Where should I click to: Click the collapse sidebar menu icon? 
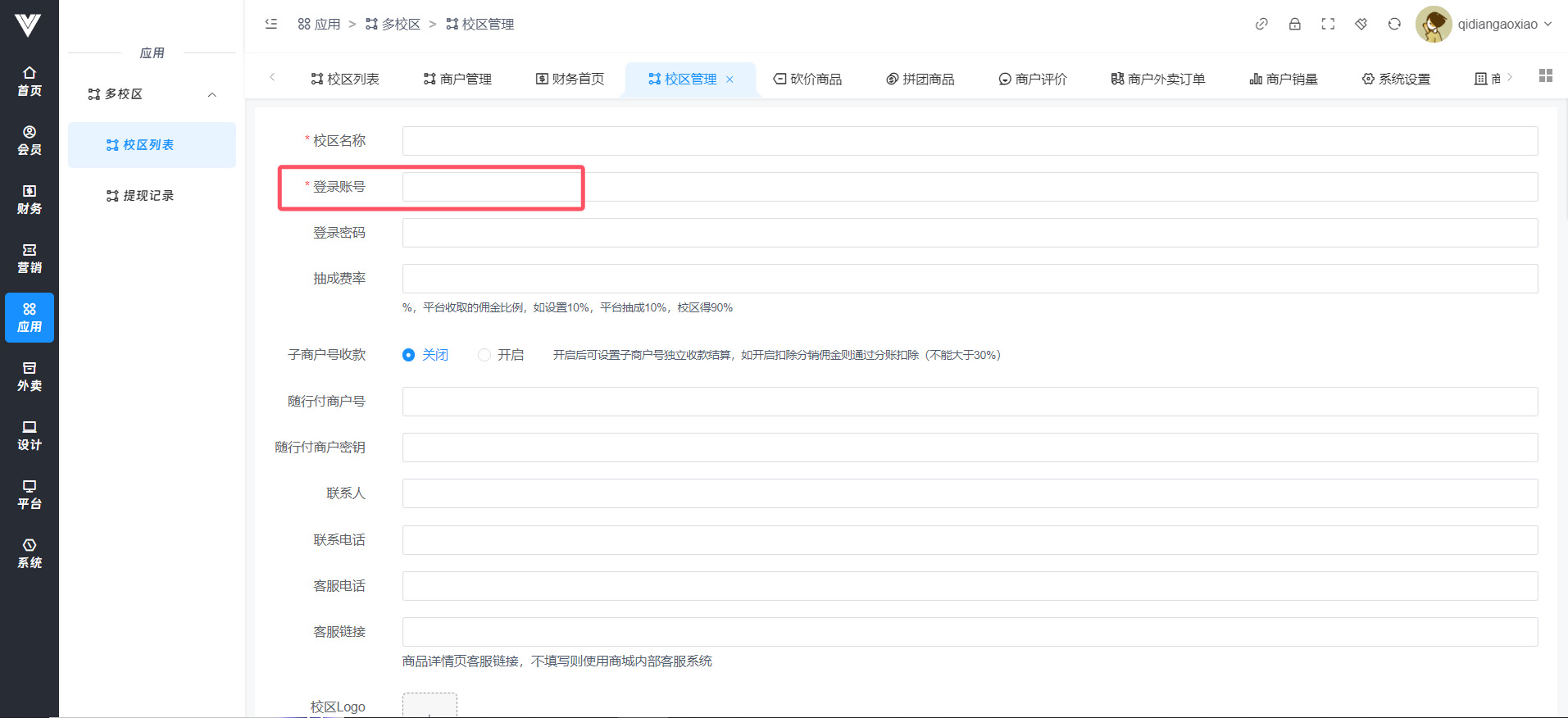pos(271,24)
